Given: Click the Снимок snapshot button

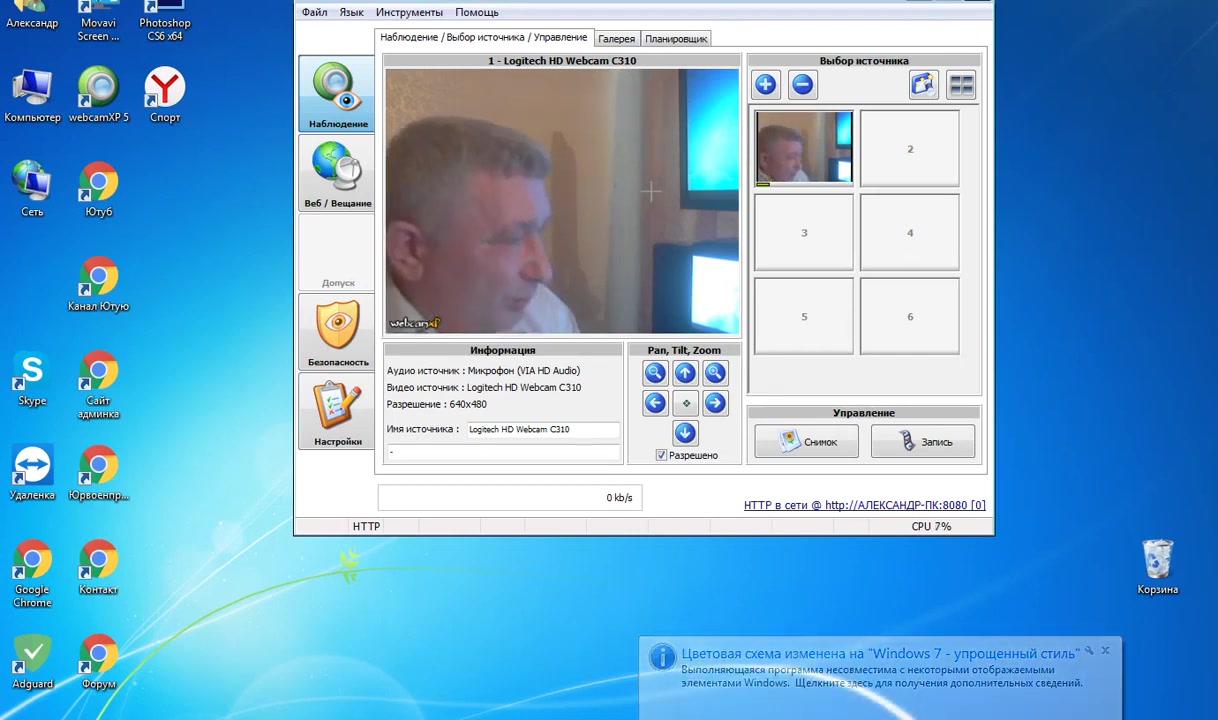Looking at the screenshot, I should click(806, 442).
